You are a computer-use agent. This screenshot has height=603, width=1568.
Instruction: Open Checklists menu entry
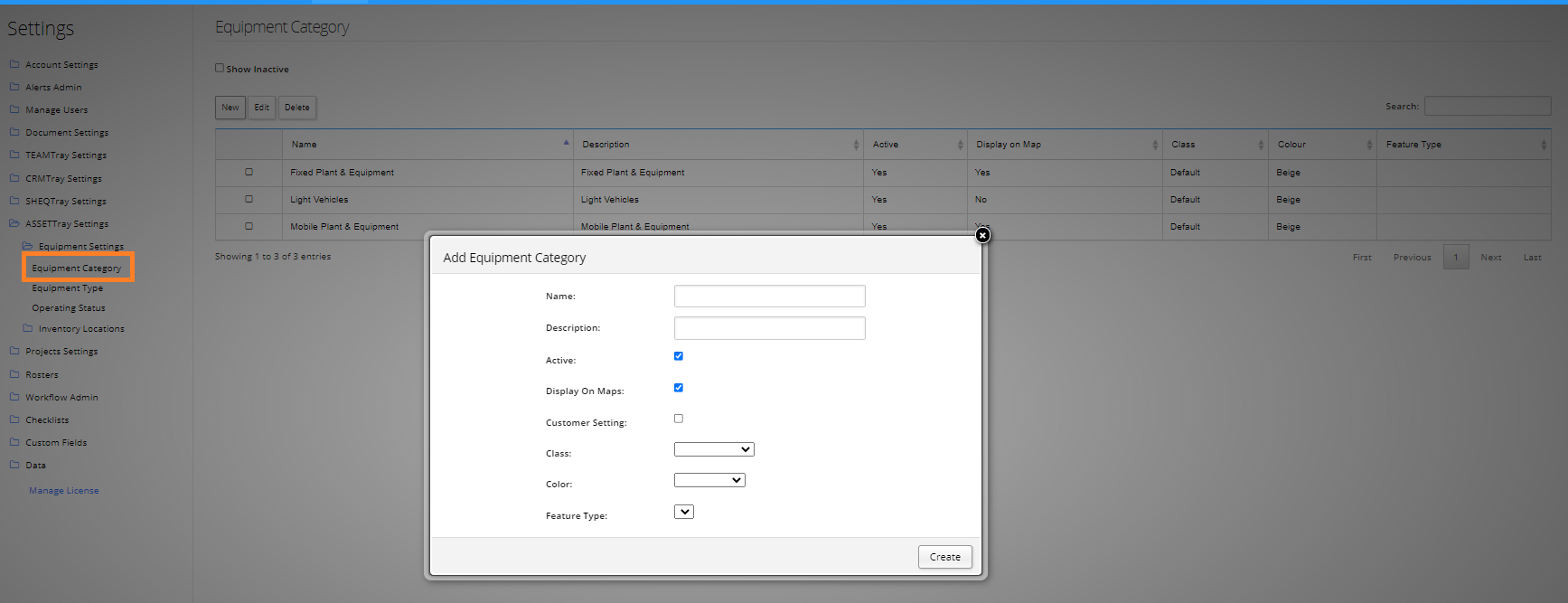(x=47, y=420)
